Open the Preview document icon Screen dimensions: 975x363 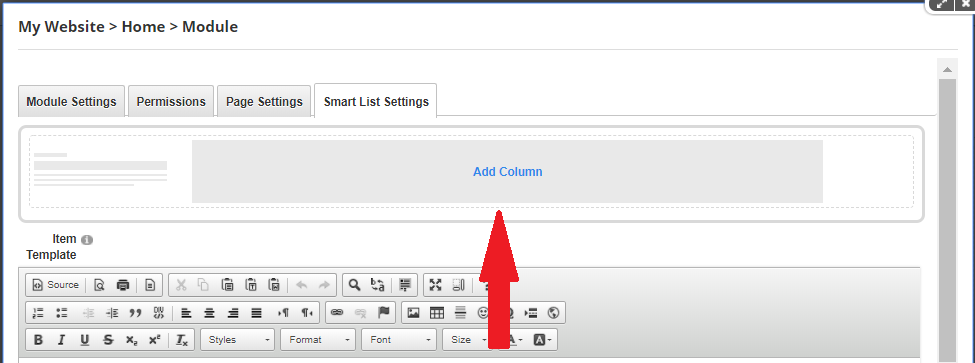pos(99,285)
